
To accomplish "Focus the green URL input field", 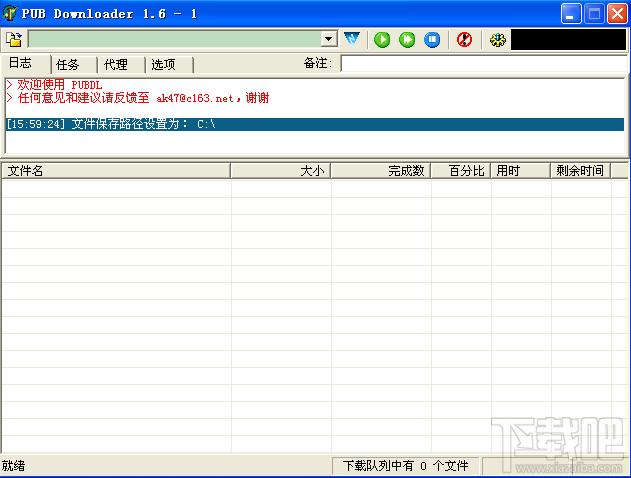I will pyautogui.click(x=175, y=39).
